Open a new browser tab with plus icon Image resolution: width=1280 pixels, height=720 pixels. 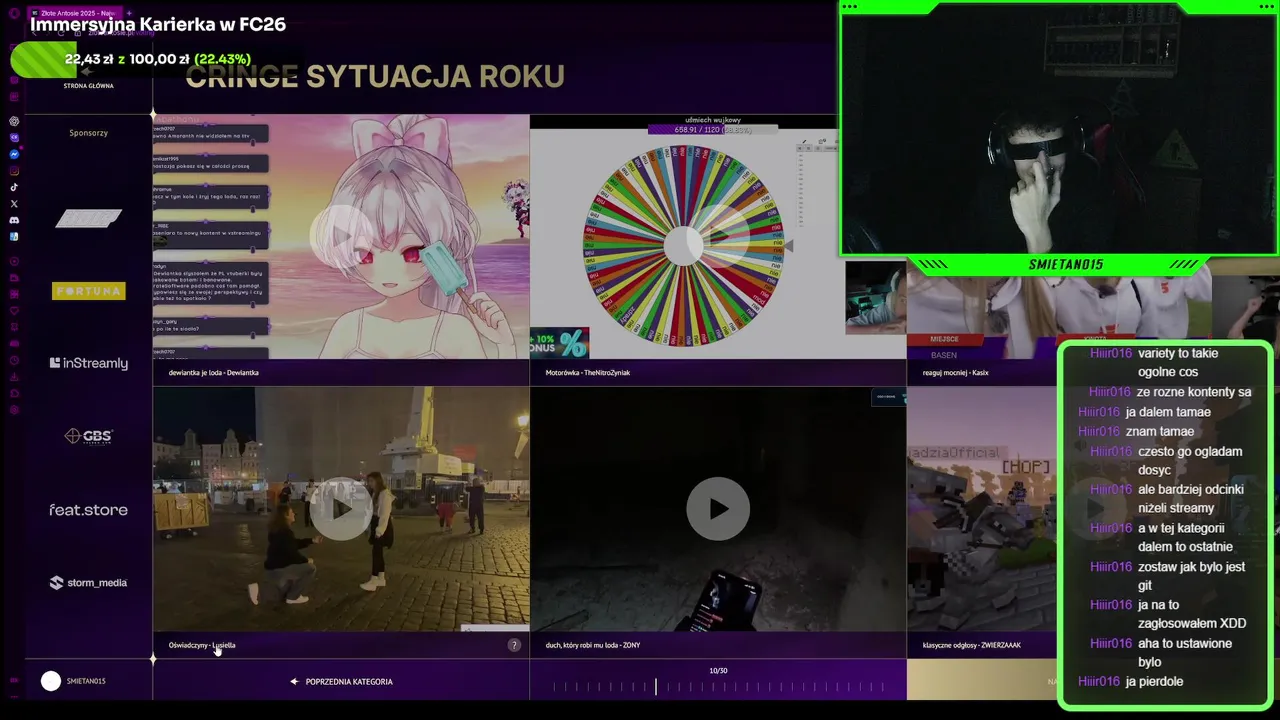129,13
